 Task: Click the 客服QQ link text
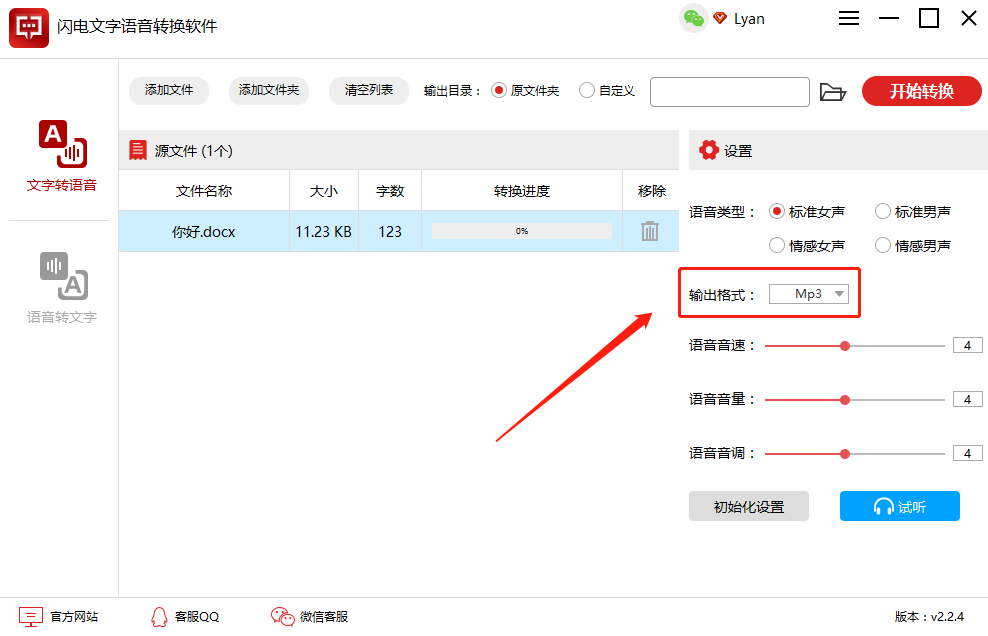[197, 616]
